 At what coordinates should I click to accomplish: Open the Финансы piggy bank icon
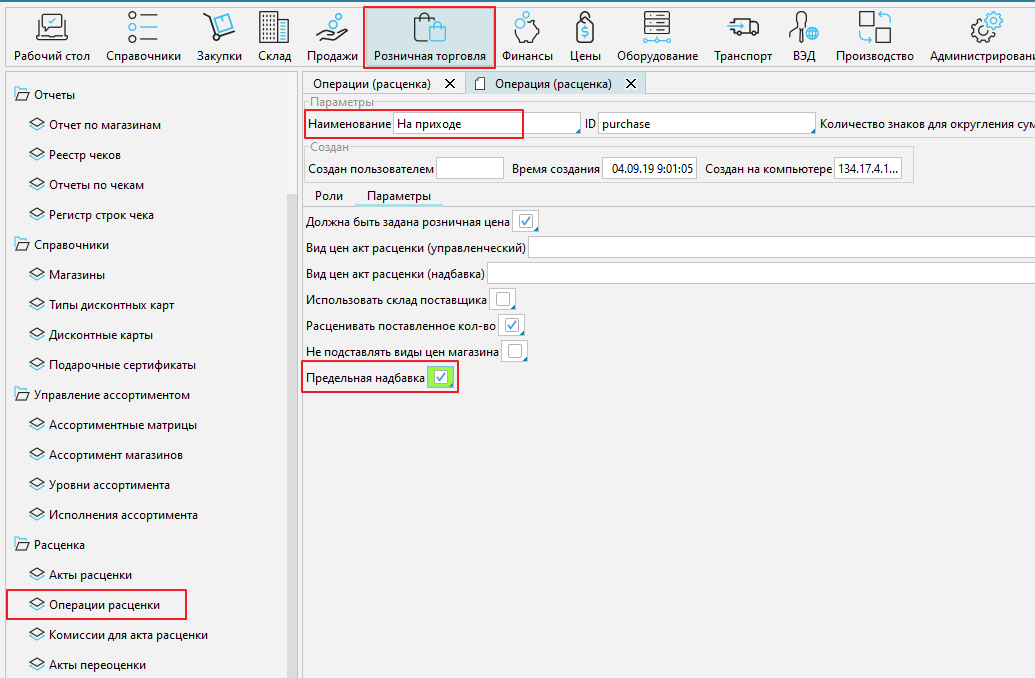coord(526,28)
